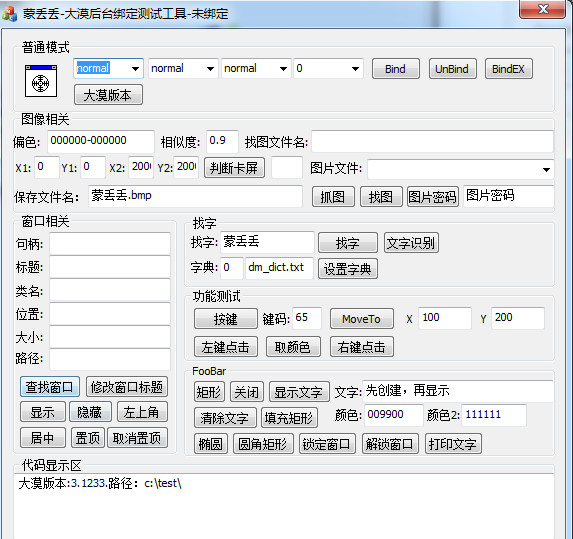Expand the second normal mode dropdown
Viewport: 573px width, 539px height.
(x=210, y=69)
